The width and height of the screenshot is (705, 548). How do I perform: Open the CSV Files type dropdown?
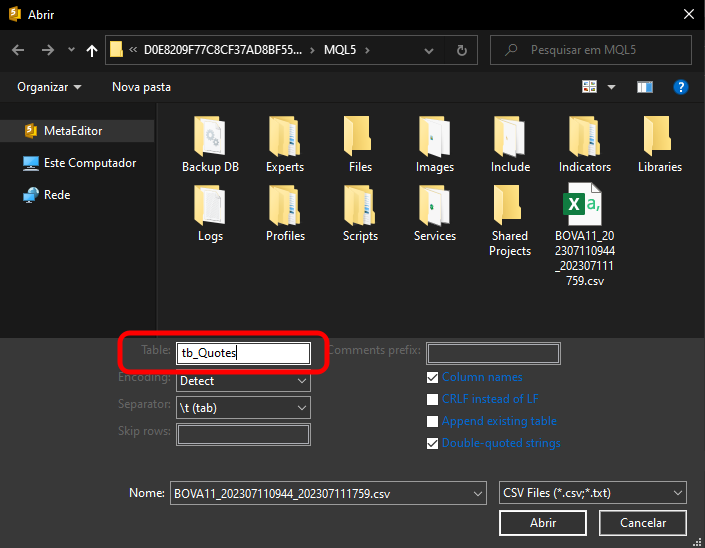click(593, 493)
